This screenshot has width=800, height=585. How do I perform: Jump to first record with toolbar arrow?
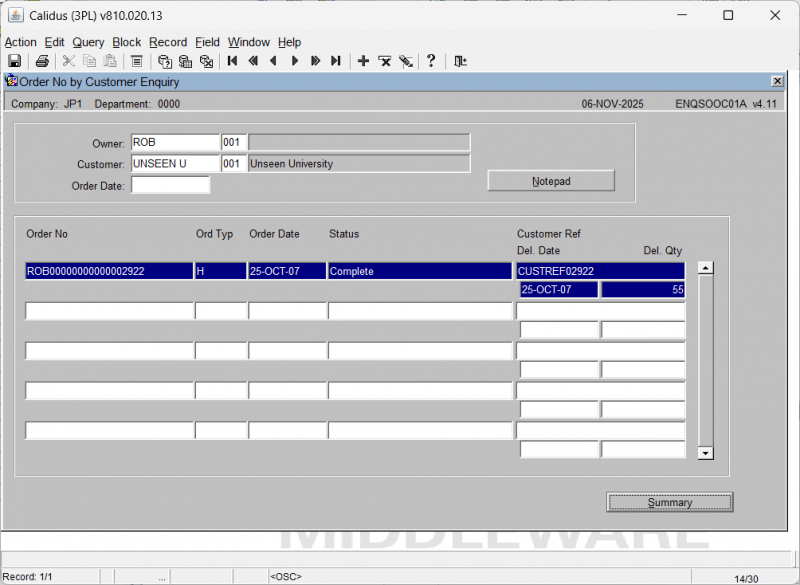[232, 61]
